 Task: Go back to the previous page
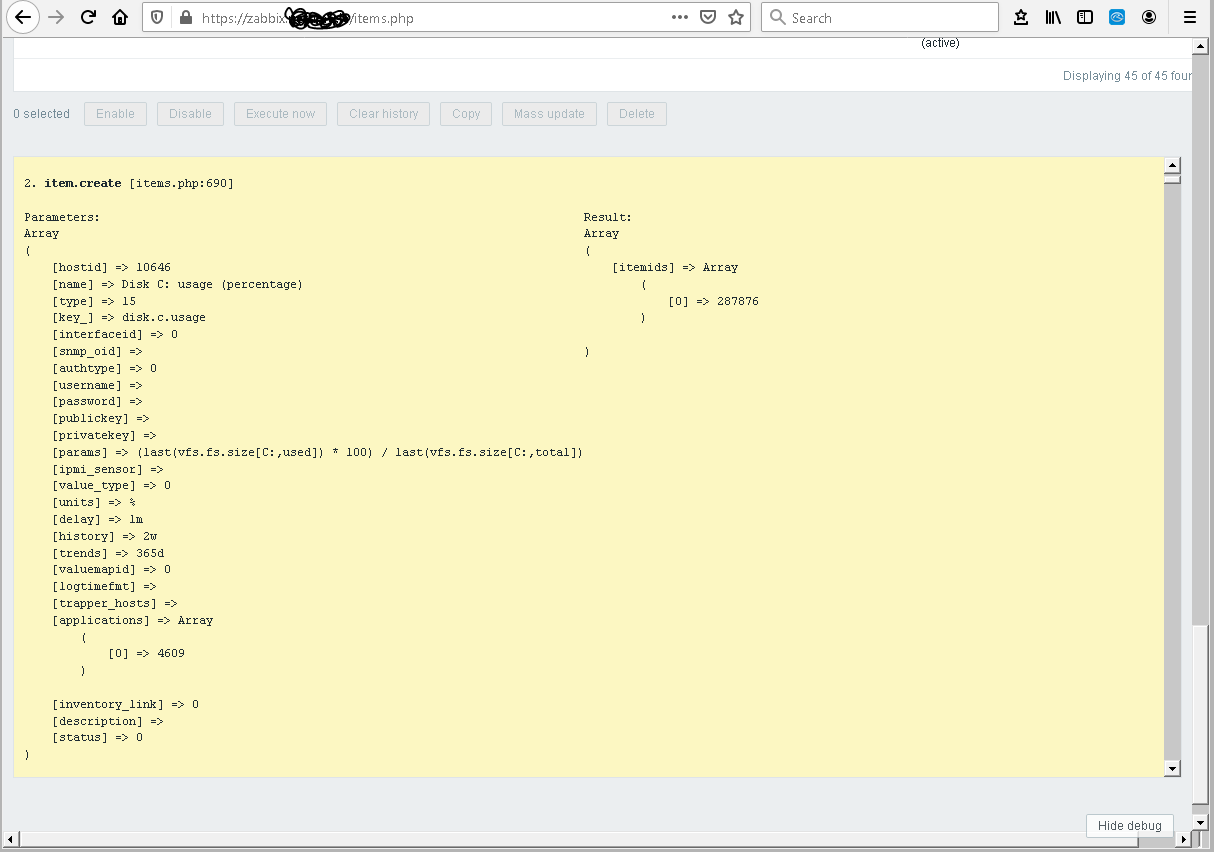[x=24, y=18]
